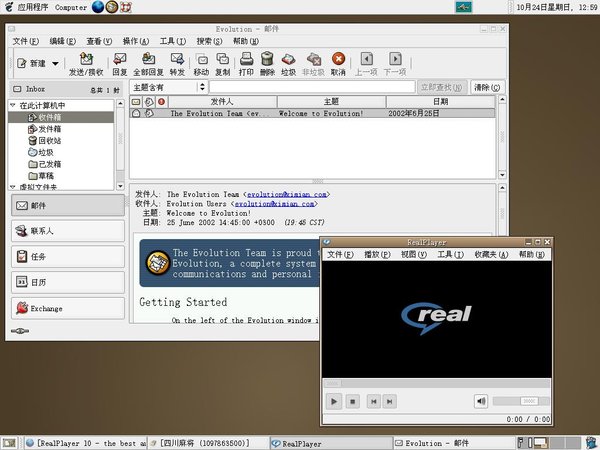
Task: Open the RealPlayer Favorites (收藏夹) menu
Action: [x=490, y=255]
